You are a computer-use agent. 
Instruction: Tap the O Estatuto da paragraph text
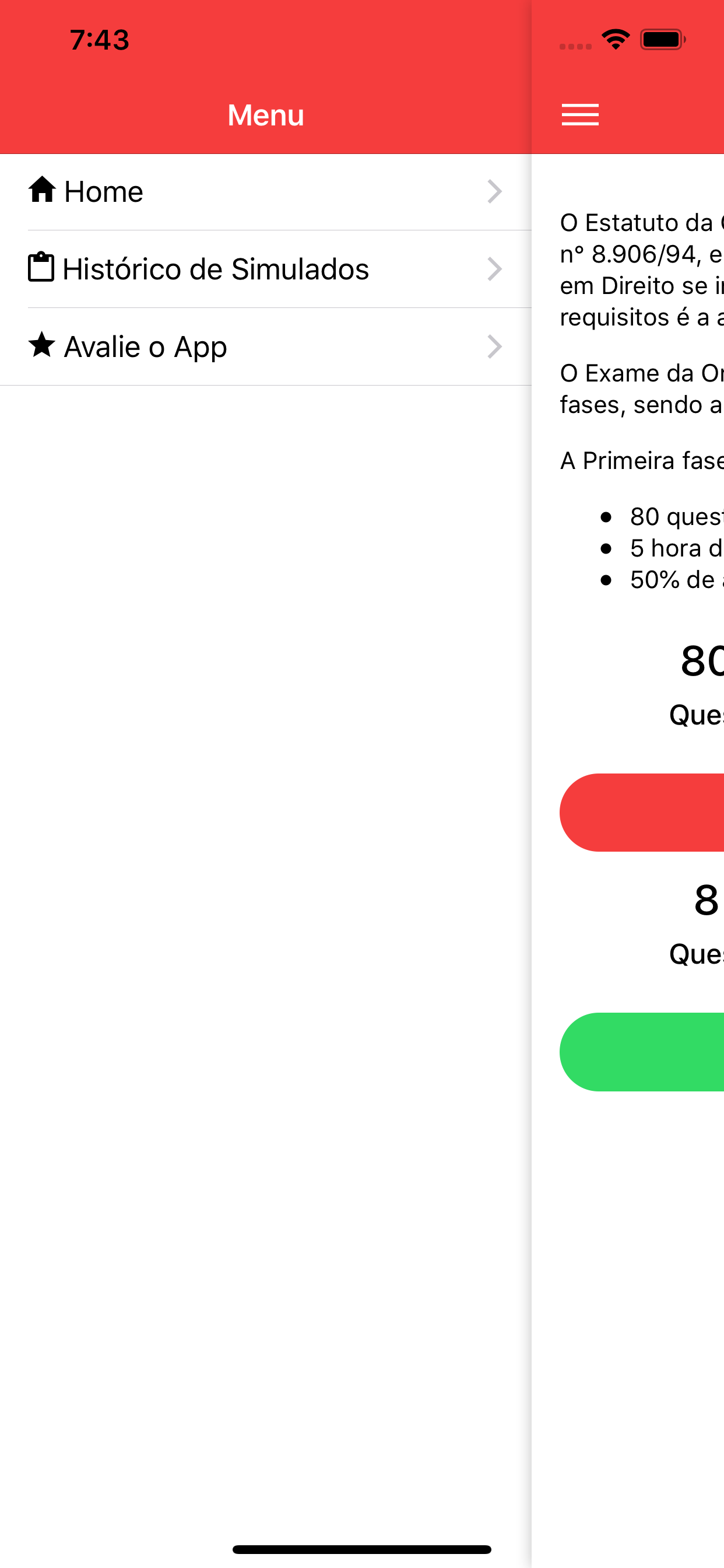click(642, 269)
